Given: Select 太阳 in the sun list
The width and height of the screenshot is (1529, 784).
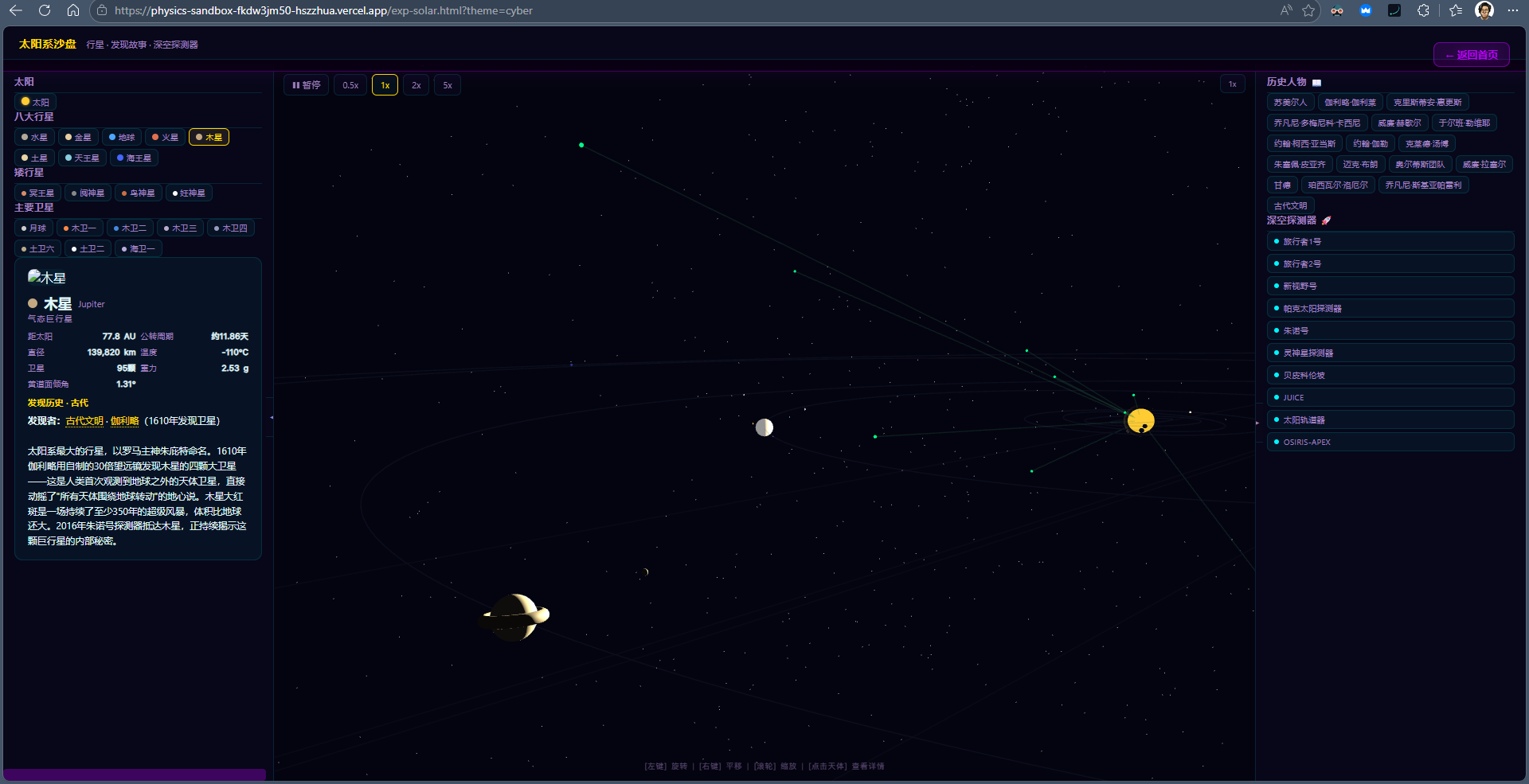Looking at the screenshot, I should tap(36, 102).
